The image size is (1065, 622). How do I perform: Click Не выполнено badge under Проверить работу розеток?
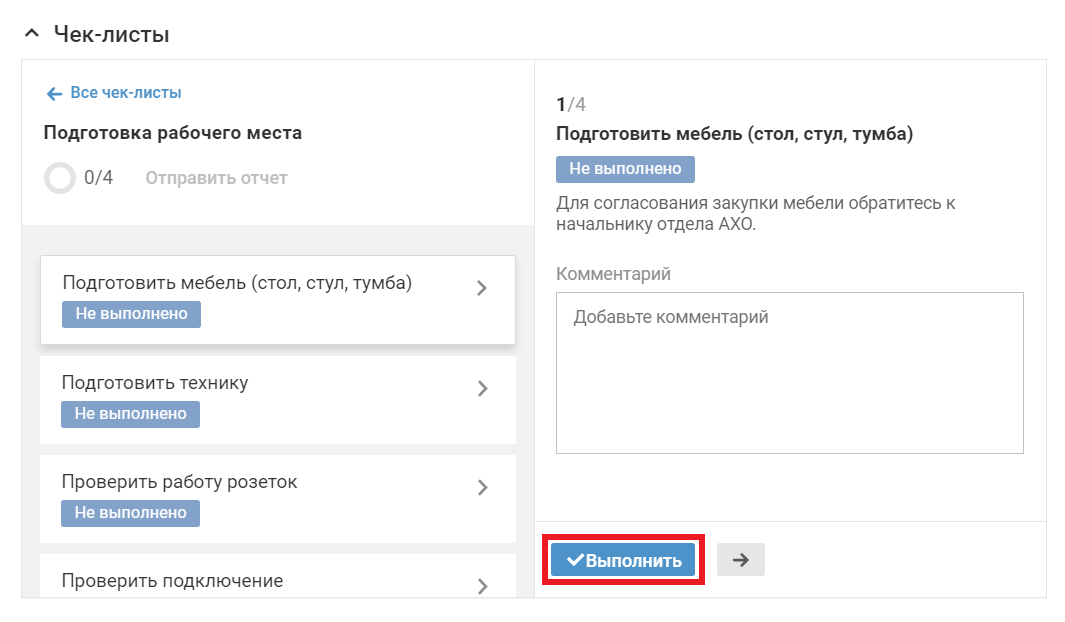click(131, 513)
